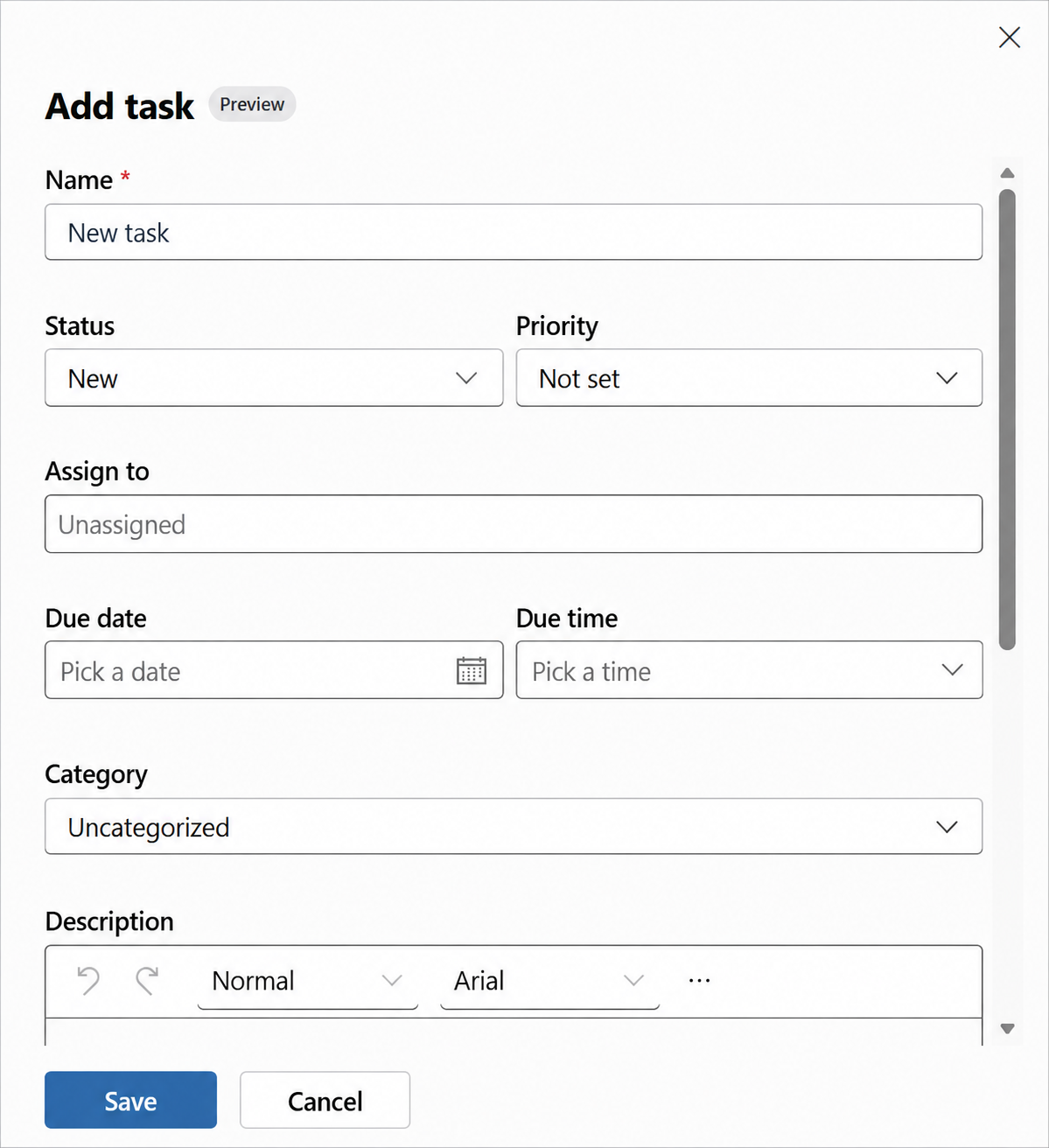Undo the last description edit

[88, 981]
